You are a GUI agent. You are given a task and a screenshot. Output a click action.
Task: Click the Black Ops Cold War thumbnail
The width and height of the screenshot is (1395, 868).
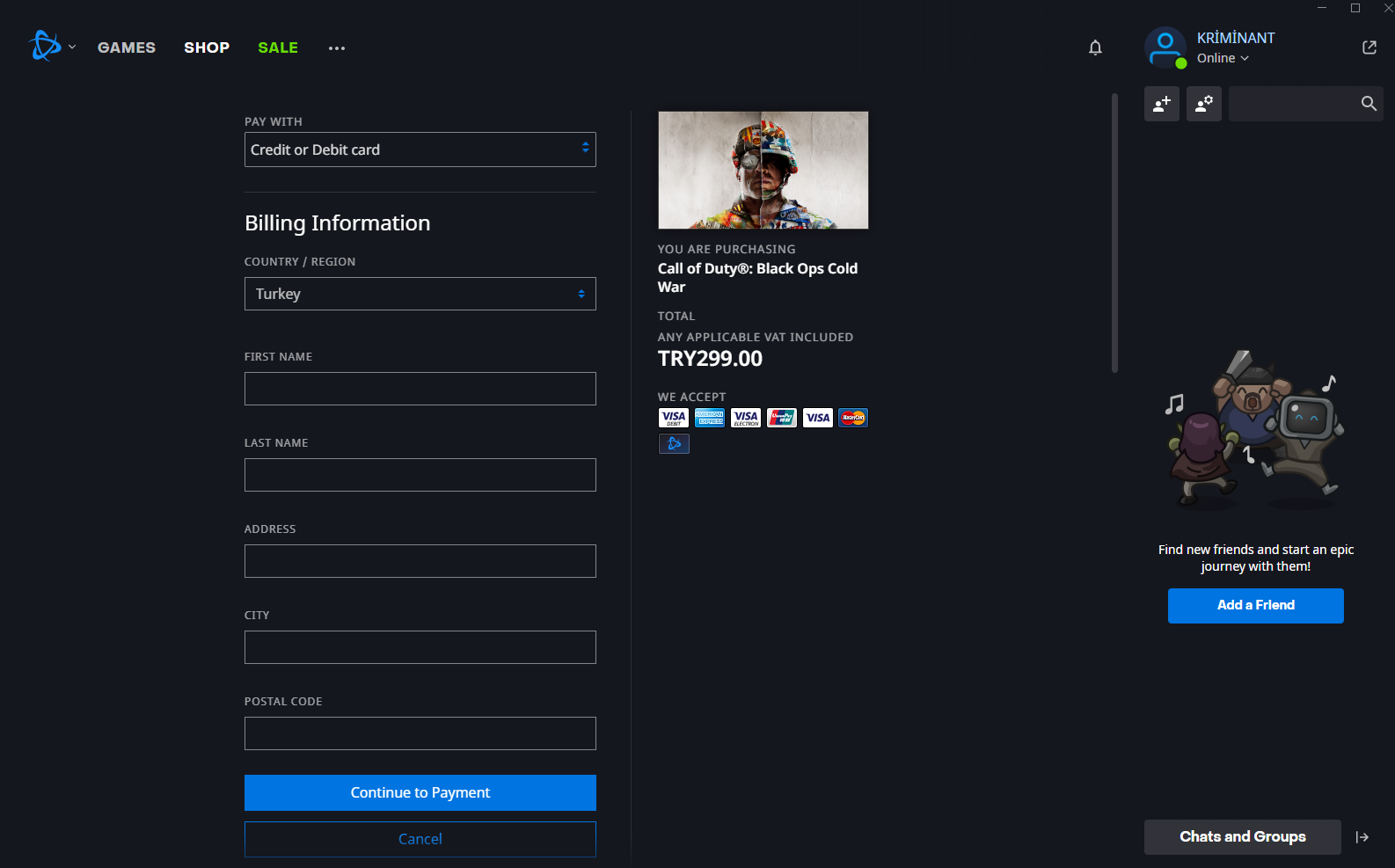[x=763, y=170]
